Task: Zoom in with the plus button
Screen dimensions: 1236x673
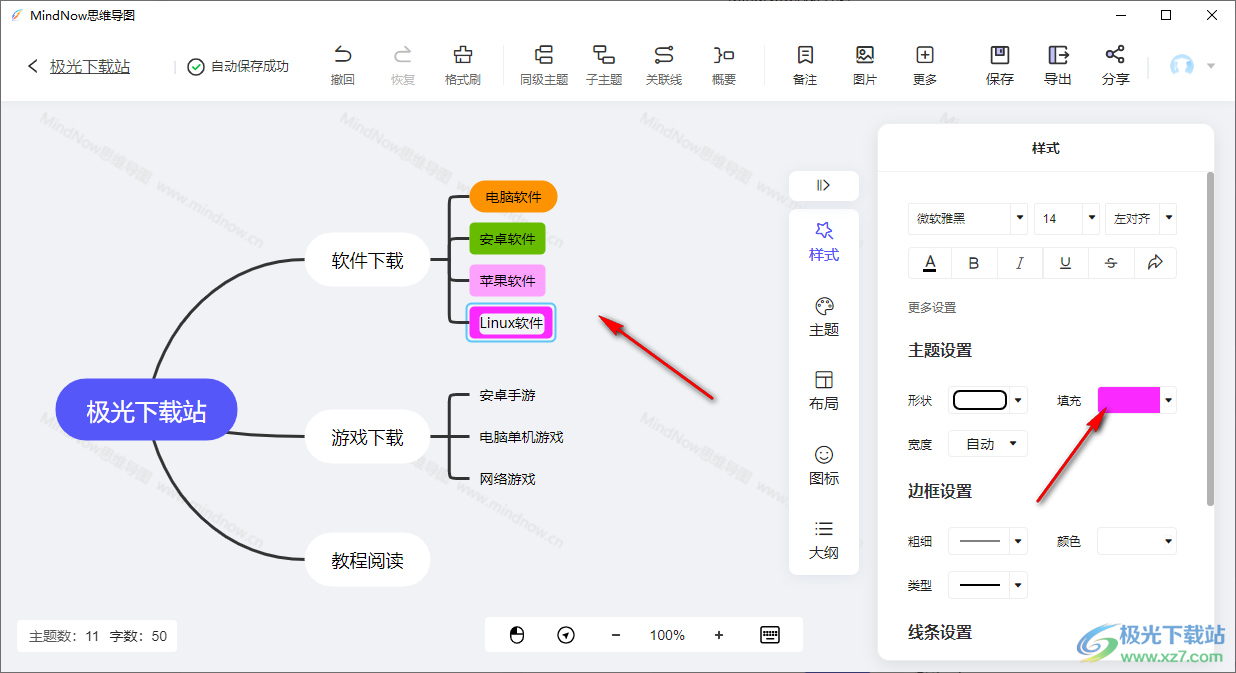Action: click(x=719, y=635)
